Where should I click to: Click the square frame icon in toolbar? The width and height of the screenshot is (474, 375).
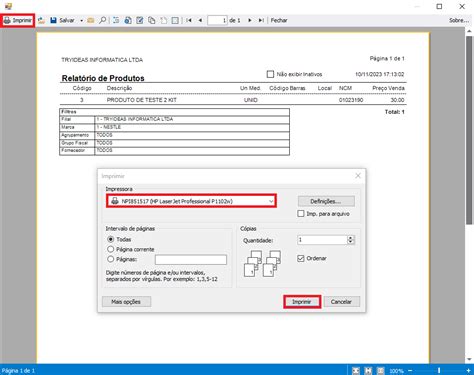(x=175, y=20)
